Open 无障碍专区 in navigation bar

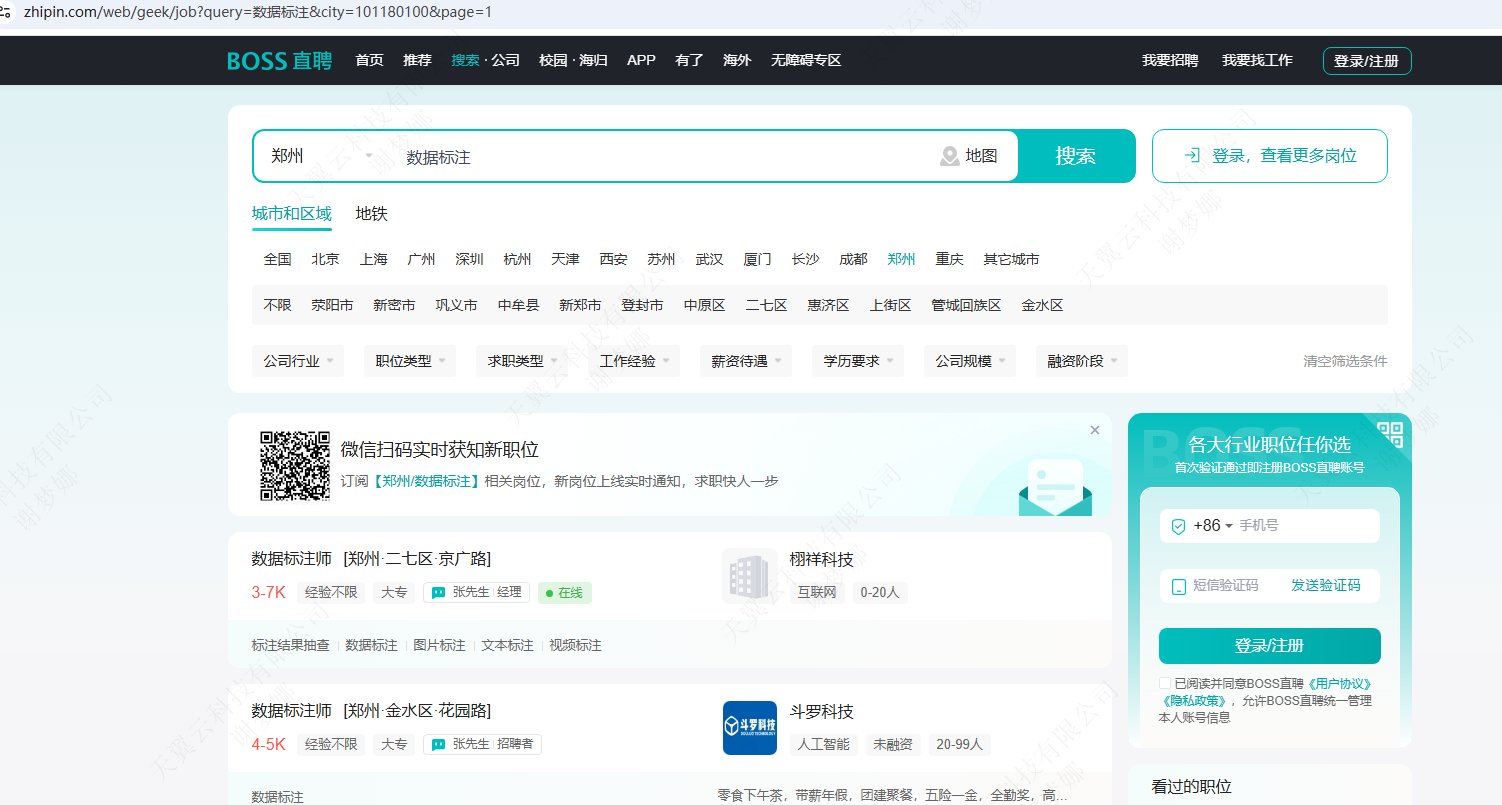click(806, 60)
